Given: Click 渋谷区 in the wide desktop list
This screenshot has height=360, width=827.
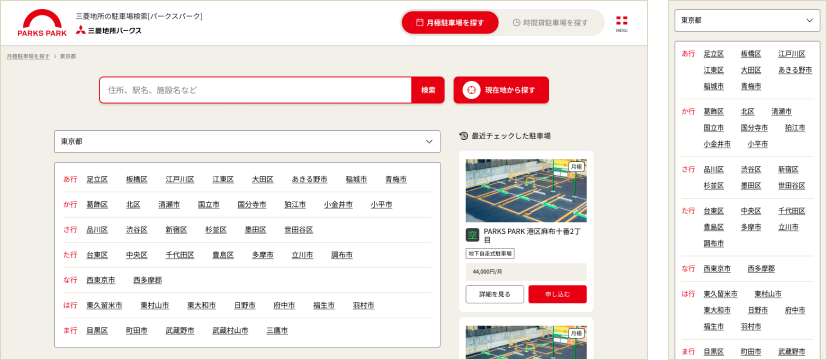Looking at the screenshot, I should (x=137, y=230).
